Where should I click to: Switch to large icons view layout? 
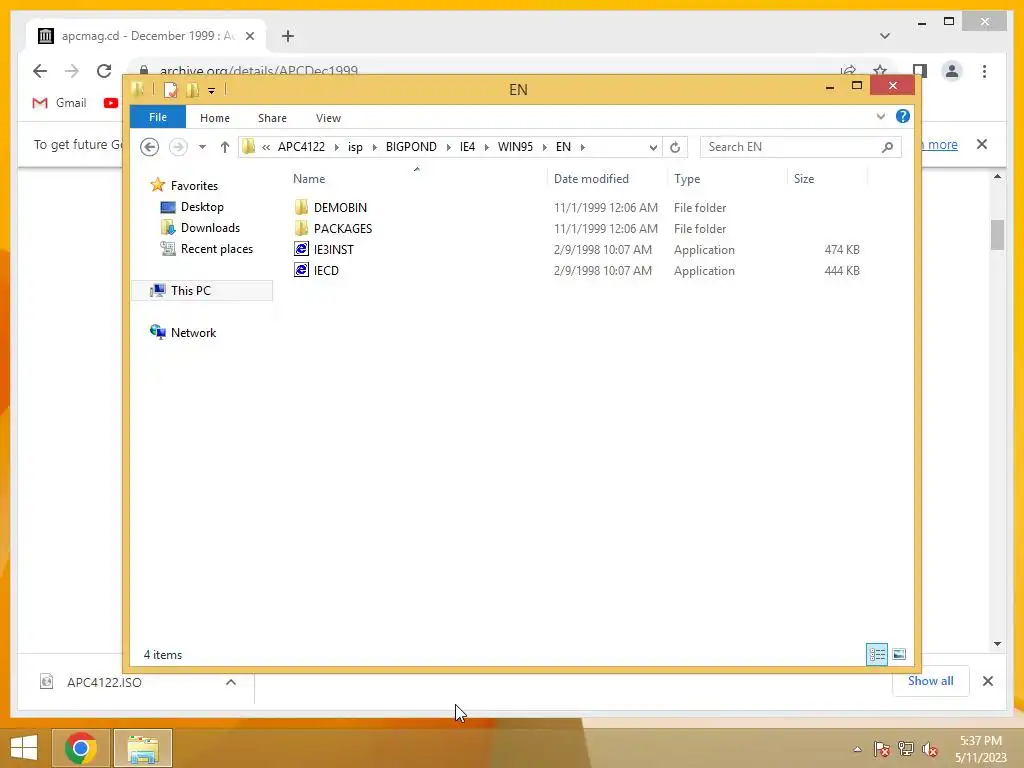tap(899, 654)
